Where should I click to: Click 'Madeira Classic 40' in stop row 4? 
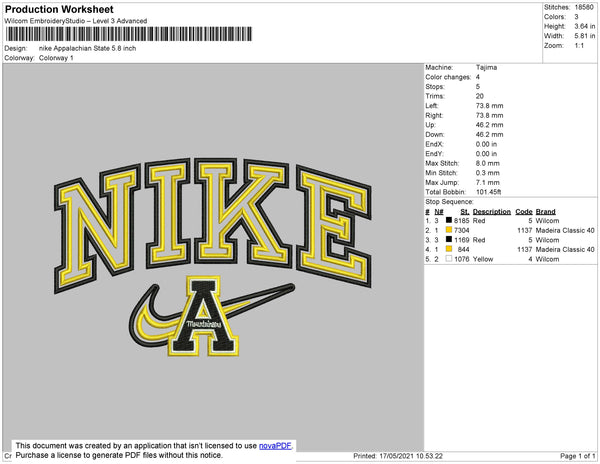point(565,249)
